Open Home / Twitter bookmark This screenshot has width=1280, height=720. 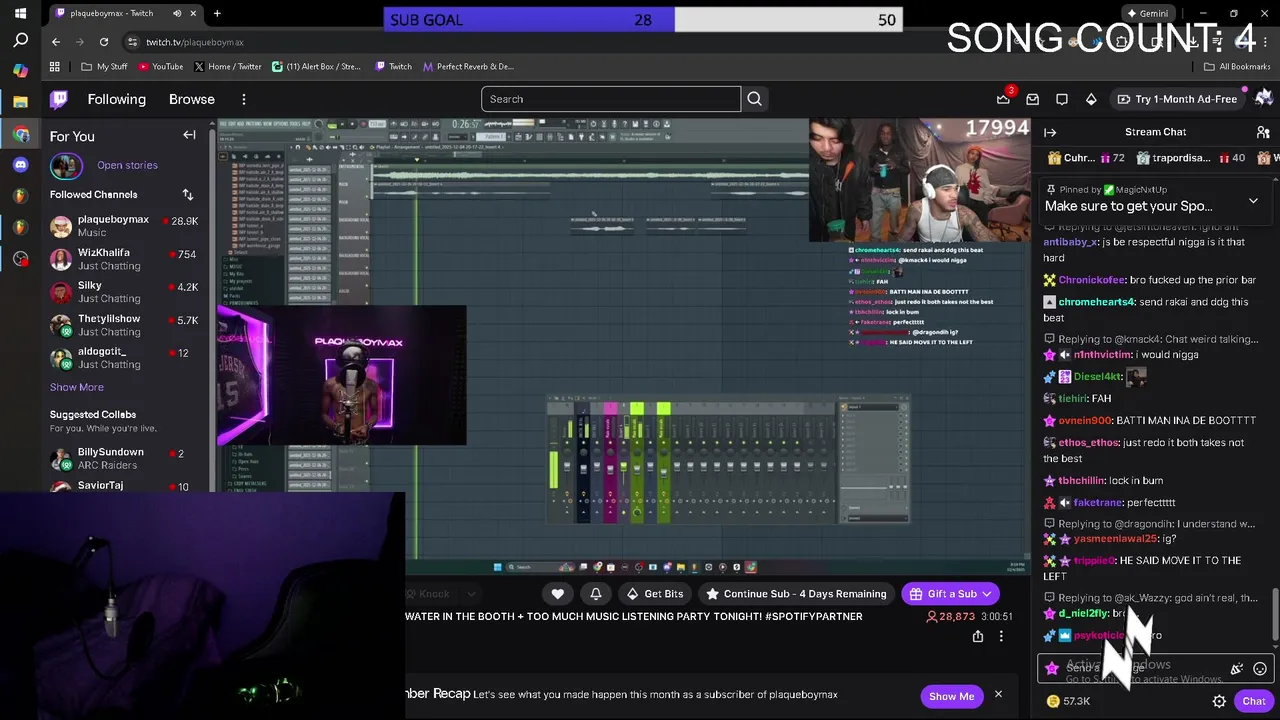228,67
